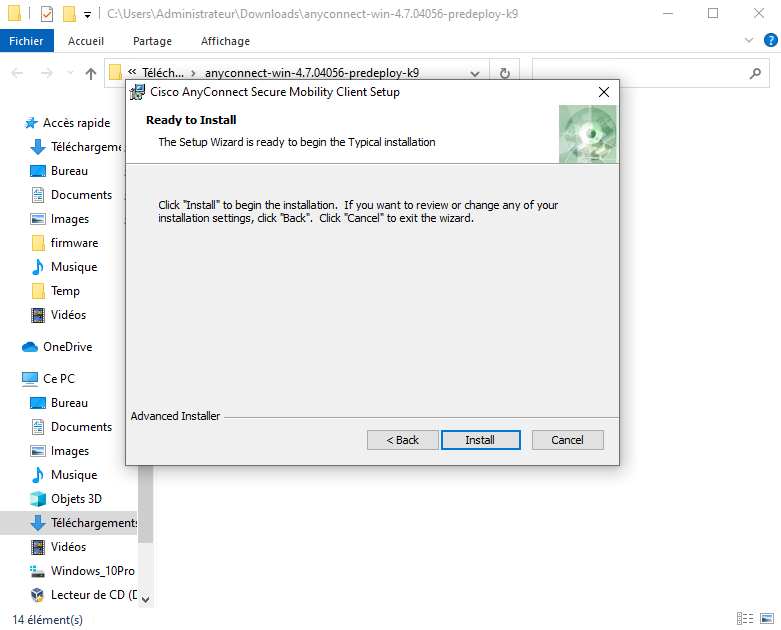Screen dimensions: 781x630
Task: Click Install to begin the installation
Action: pos(479,440)
